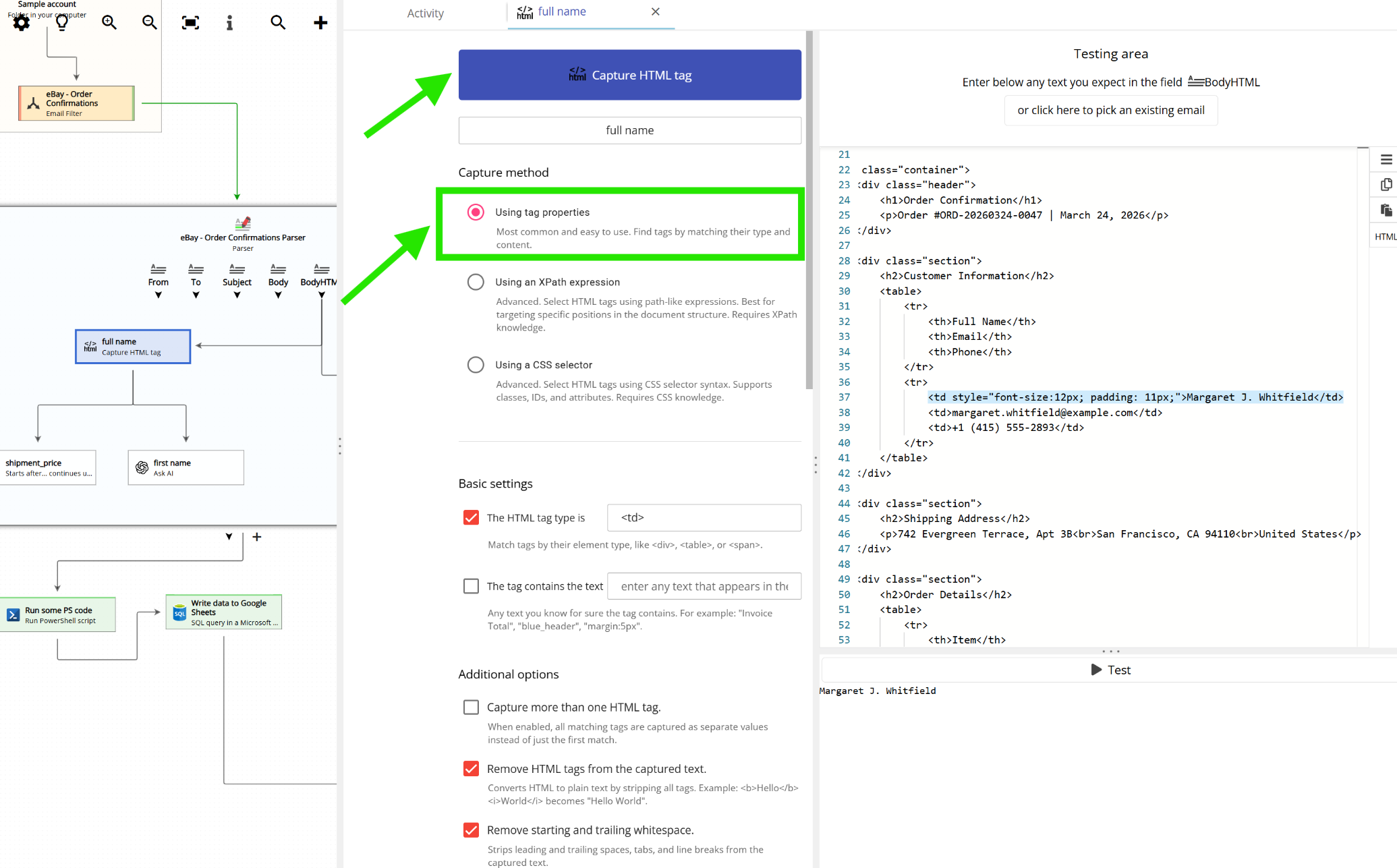Paste content into the testing area
1397x868 pixels.
point(1386,210)
